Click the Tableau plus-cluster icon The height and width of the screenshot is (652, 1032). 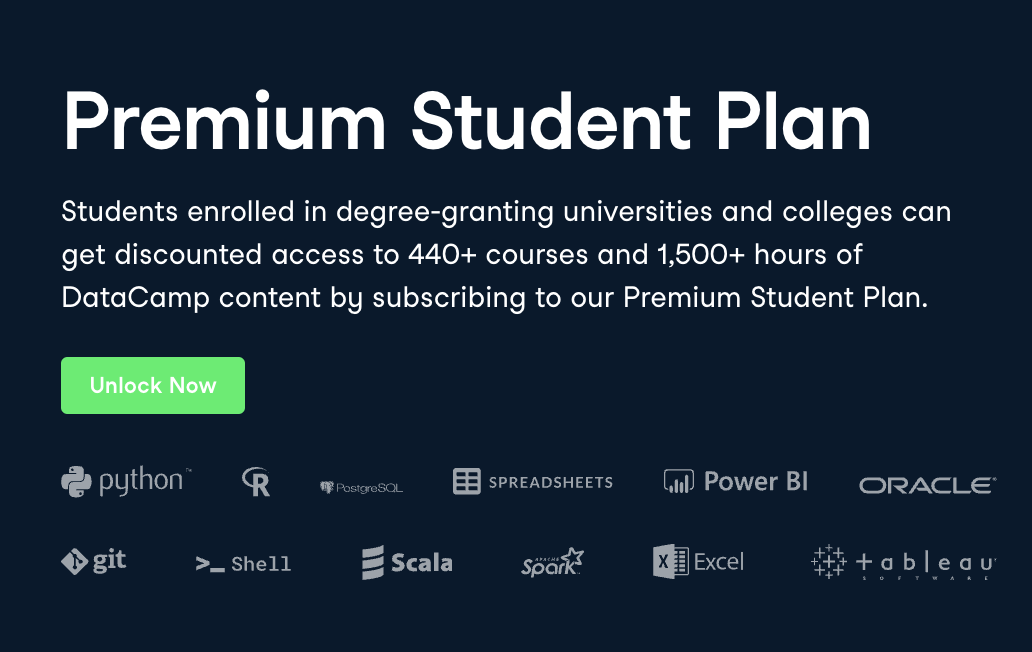(x=828, y=562)
